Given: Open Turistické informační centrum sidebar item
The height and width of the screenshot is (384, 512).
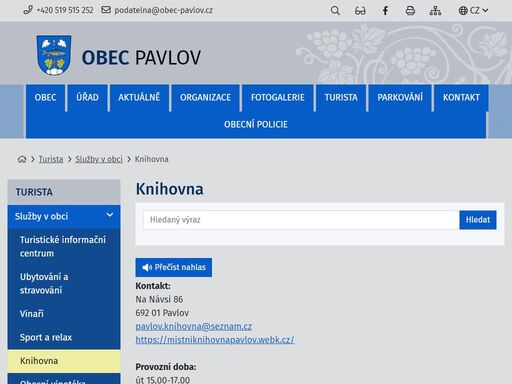Looking at the screenshot, I should click(x=64, y=247).
